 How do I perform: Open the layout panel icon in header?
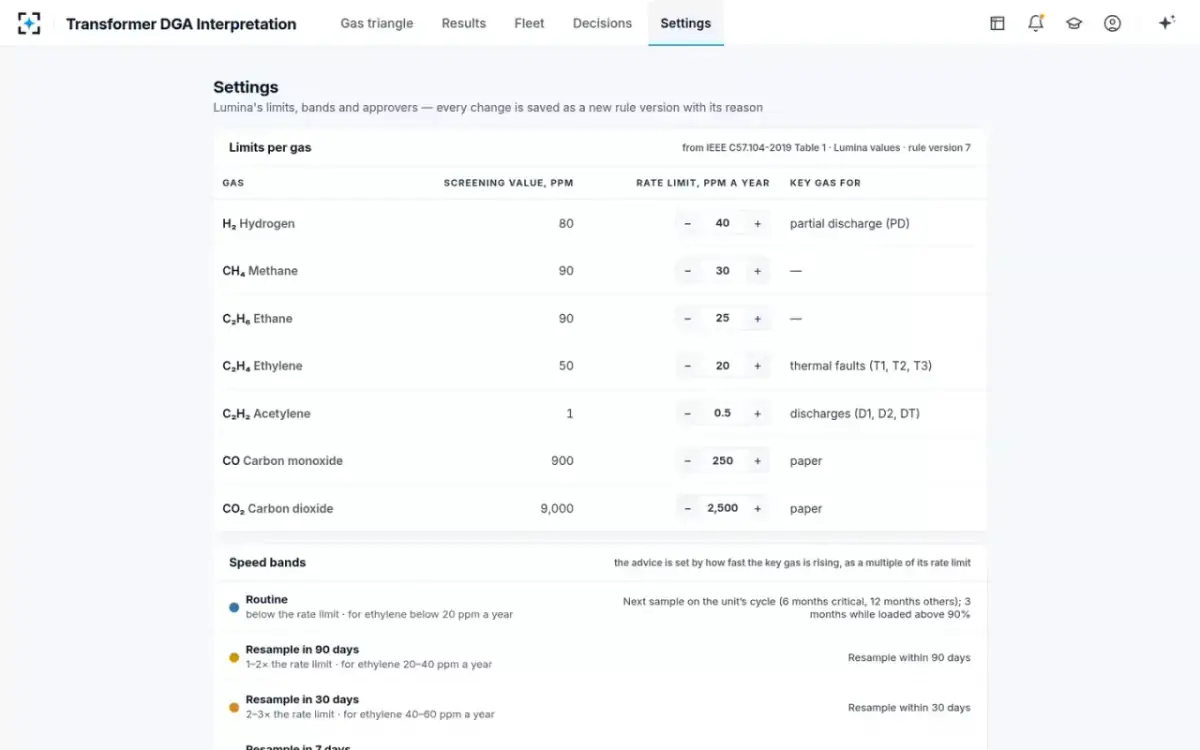coord(997,23)
